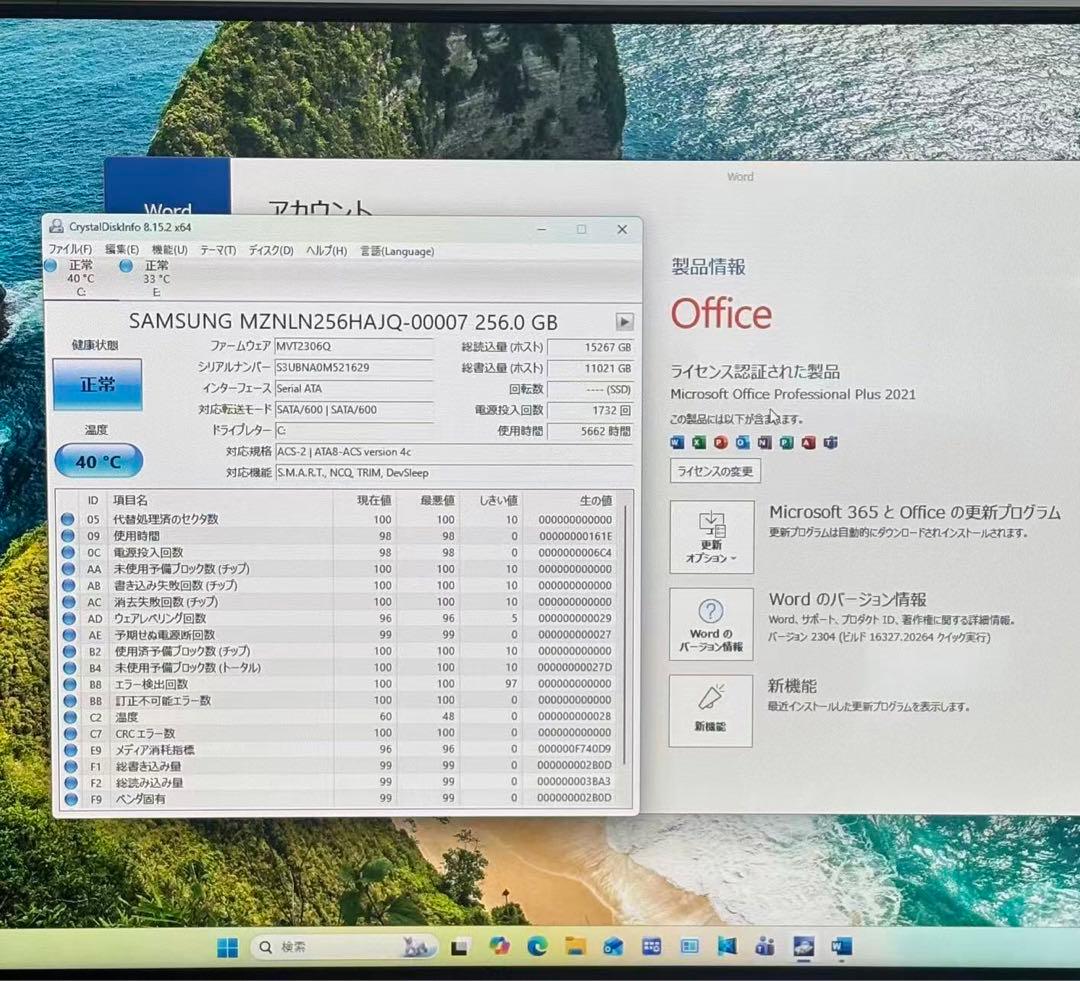Switch to CrystalDiskInfo via its taskbar icon
This screenshot has width=1080, height=981.
tap(803, 947)
